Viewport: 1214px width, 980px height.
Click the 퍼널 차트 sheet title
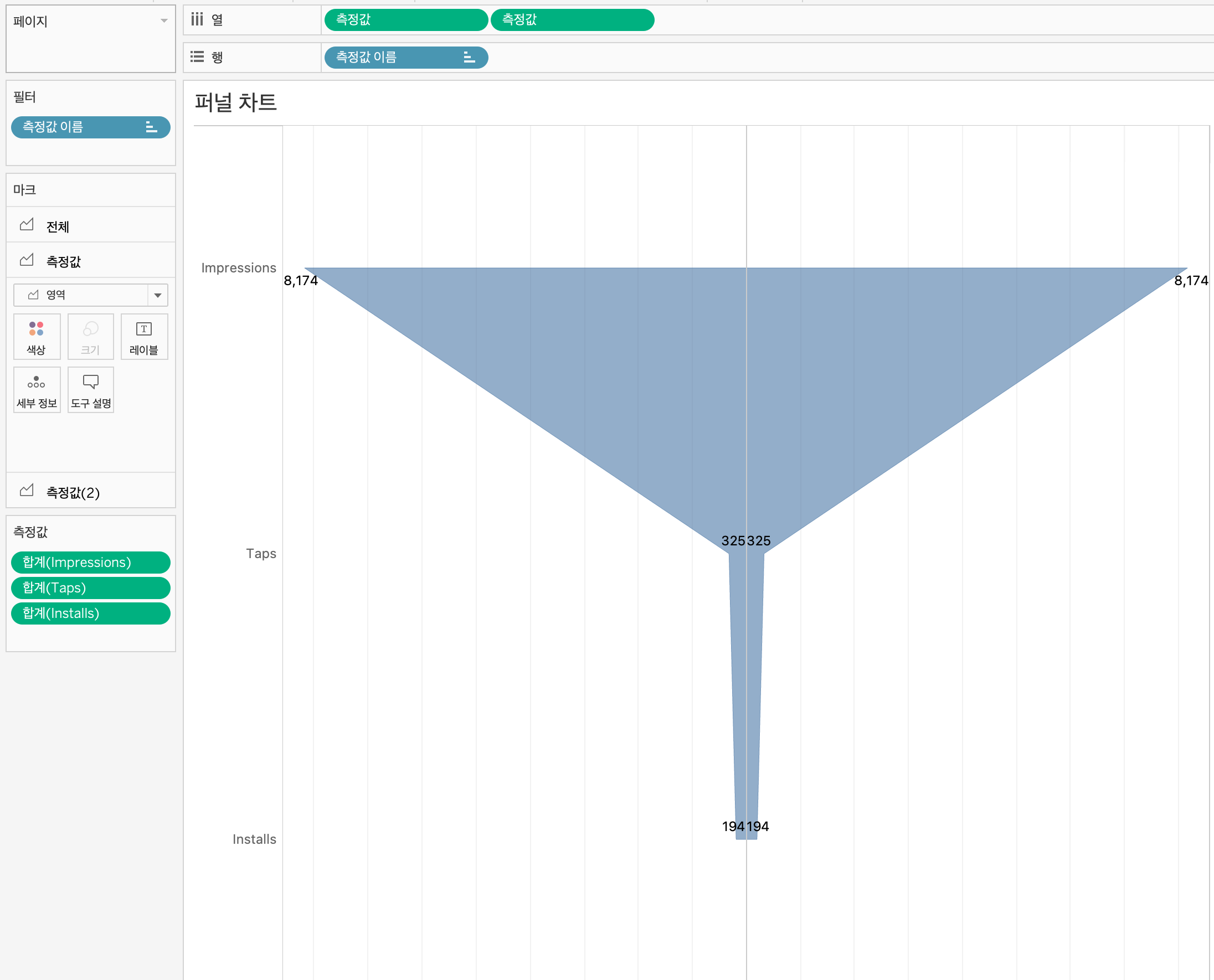(x=235, y=103)
